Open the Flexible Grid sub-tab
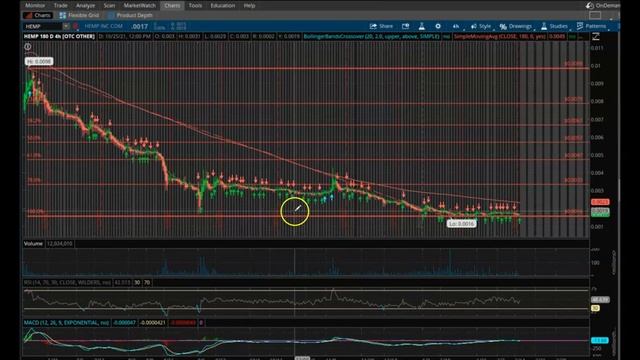 [79, 15]
